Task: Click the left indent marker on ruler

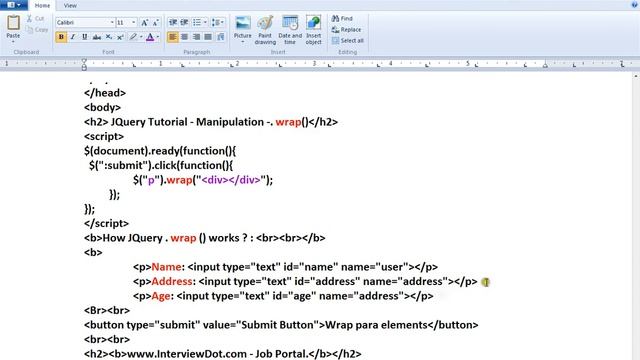Action: (x=84, y=66)
